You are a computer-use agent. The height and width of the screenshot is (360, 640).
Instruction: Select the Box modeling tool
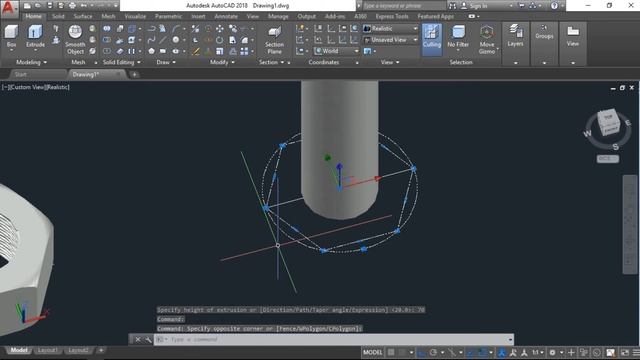(x=11, y=36)
